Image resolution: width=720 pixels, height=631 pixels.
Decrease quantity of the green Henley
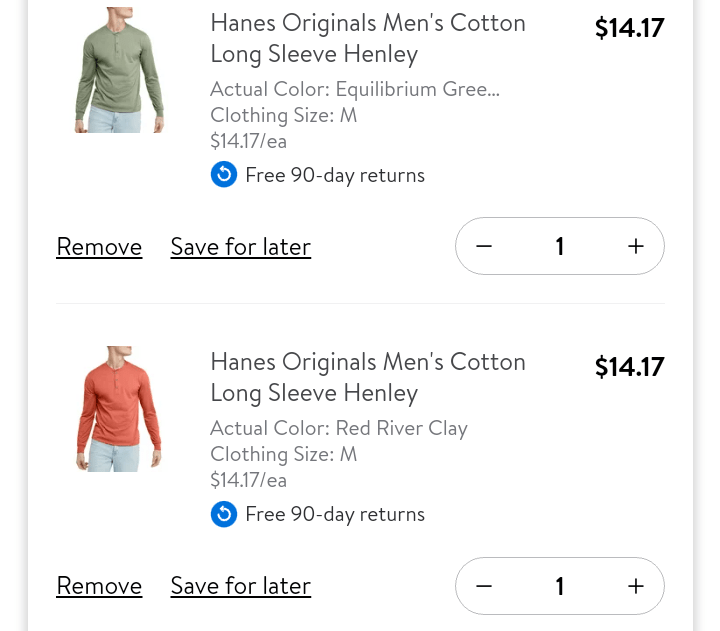coord(484,246)
